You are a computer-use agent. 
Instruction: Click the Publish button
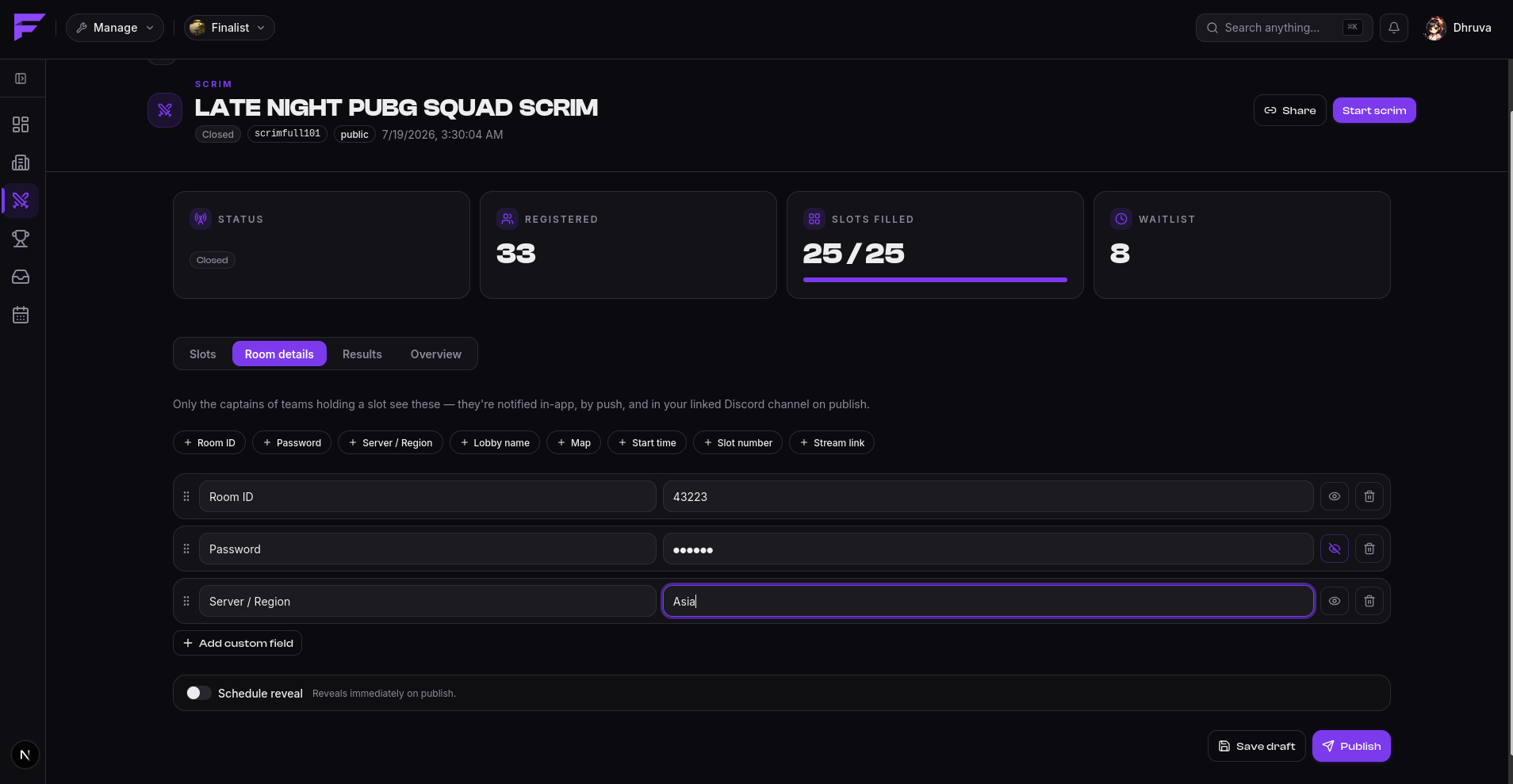[1351, 746]
